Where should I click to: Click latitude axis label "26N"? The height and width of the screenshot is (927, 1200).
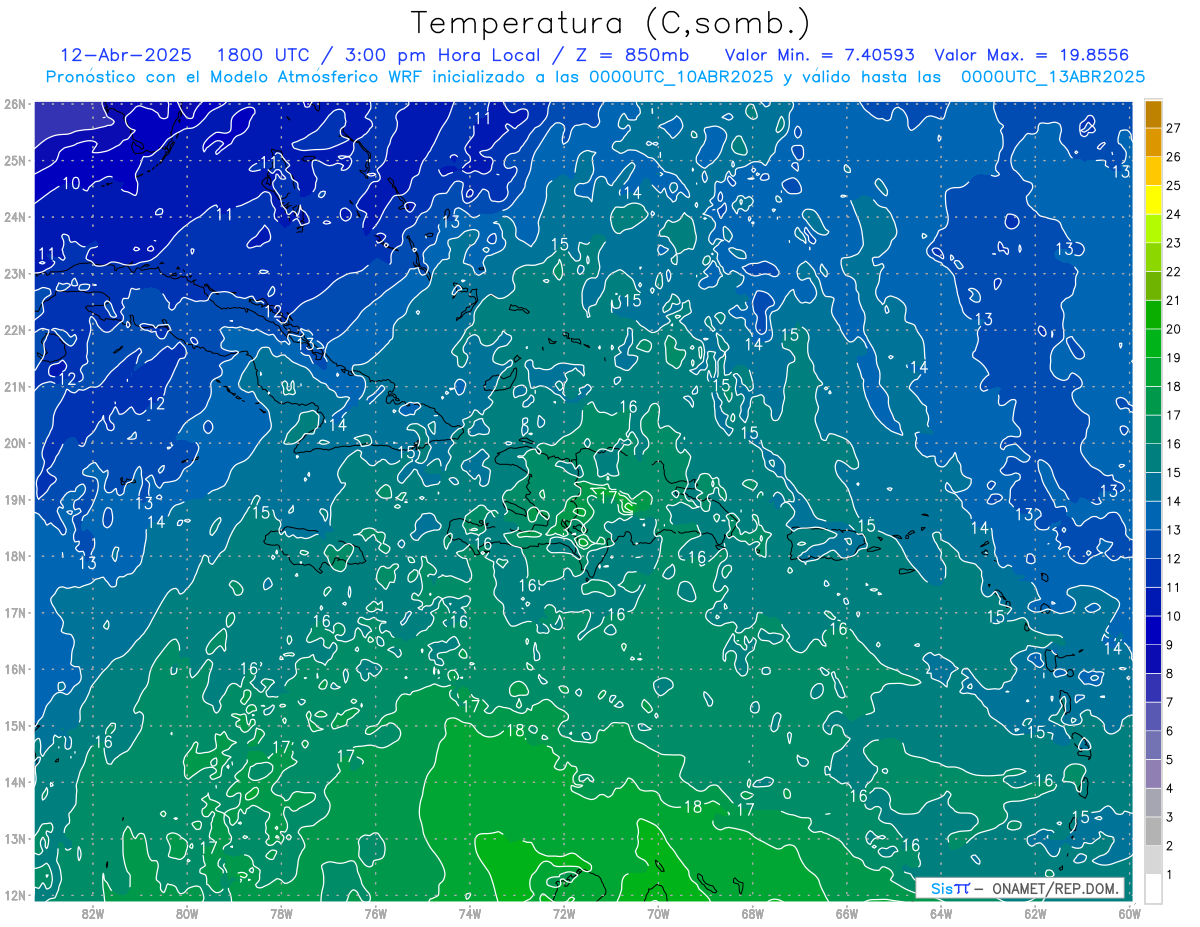click(14, 104)
